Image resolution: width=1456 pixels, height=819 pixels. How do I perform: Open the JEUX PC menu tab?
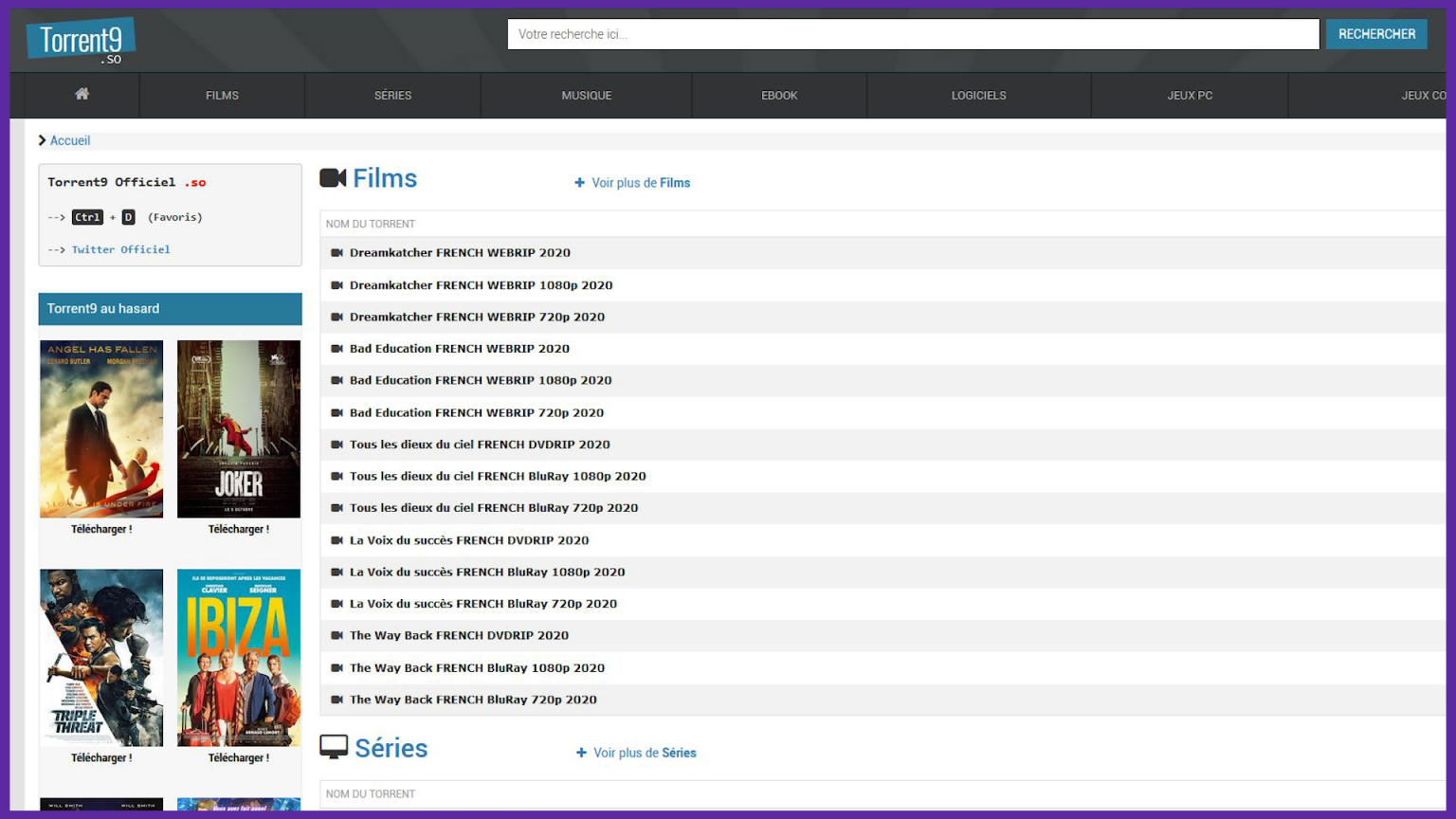1190,95
